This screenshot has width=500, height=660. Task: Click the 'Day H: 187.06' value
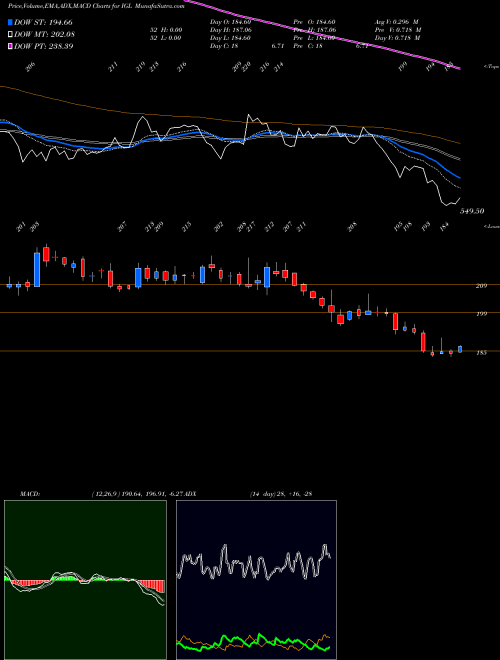click(x=230, y=30)
